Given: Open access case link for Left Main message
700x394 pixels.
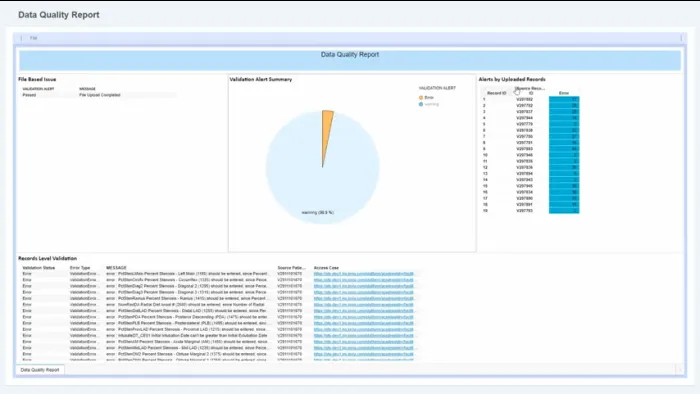Looking at the screenshot, I should tap(364, 274).
